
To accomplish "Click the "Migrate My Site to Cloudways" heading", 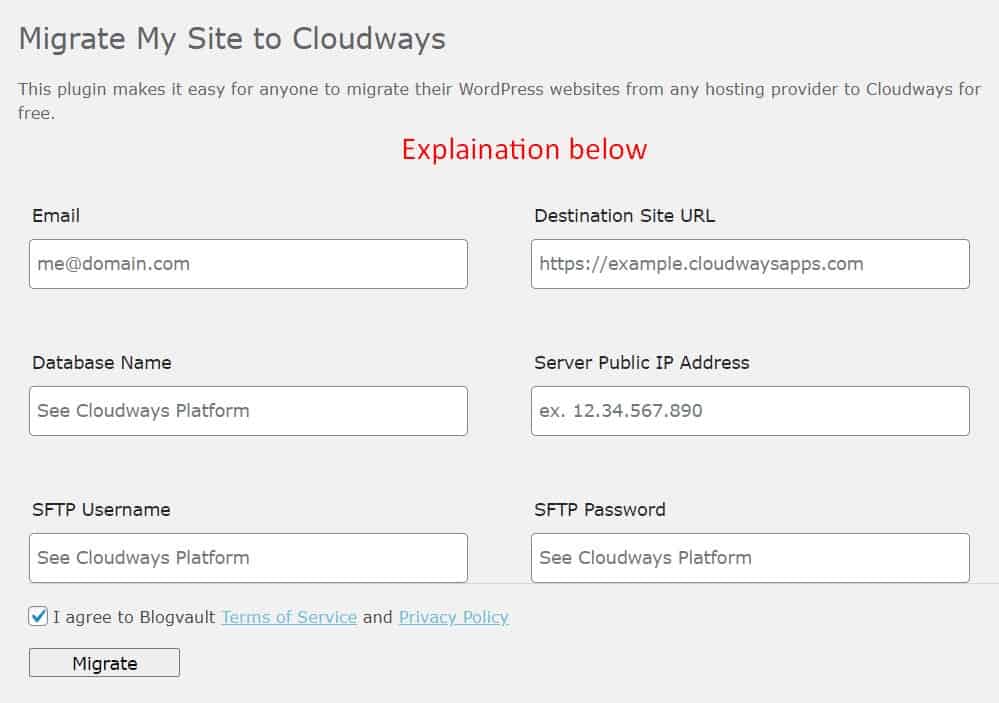I will click(x=232, y=39).
